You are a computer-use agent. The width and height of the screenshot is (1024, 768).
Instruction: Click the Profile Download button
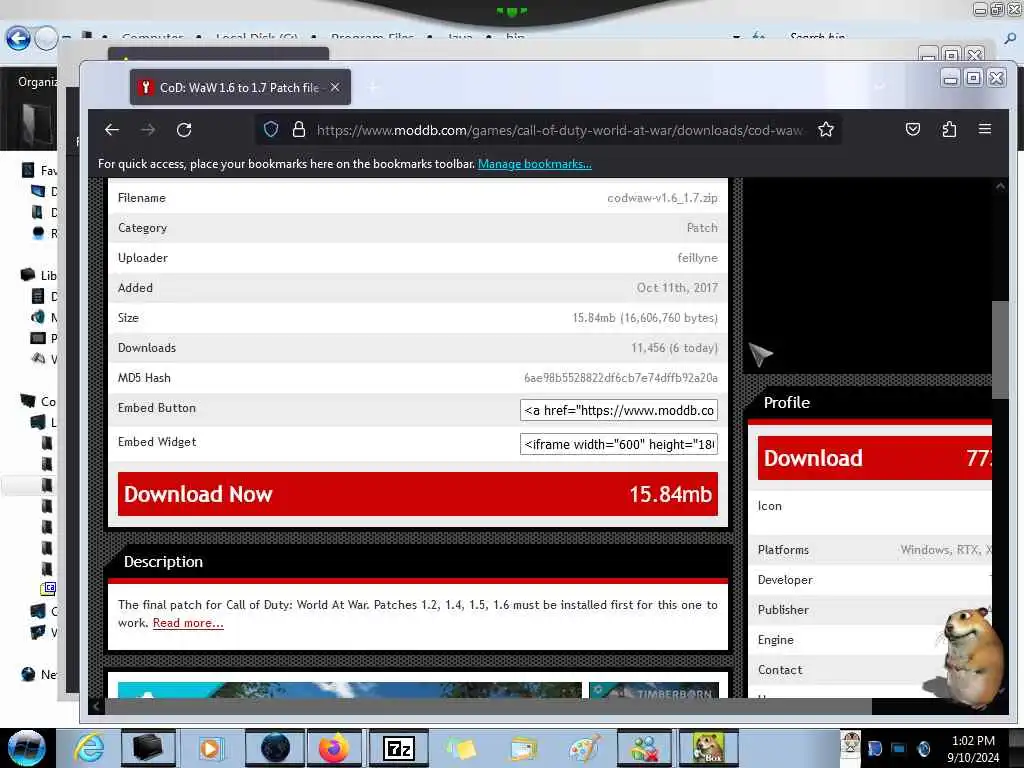(x=875, y=458)
